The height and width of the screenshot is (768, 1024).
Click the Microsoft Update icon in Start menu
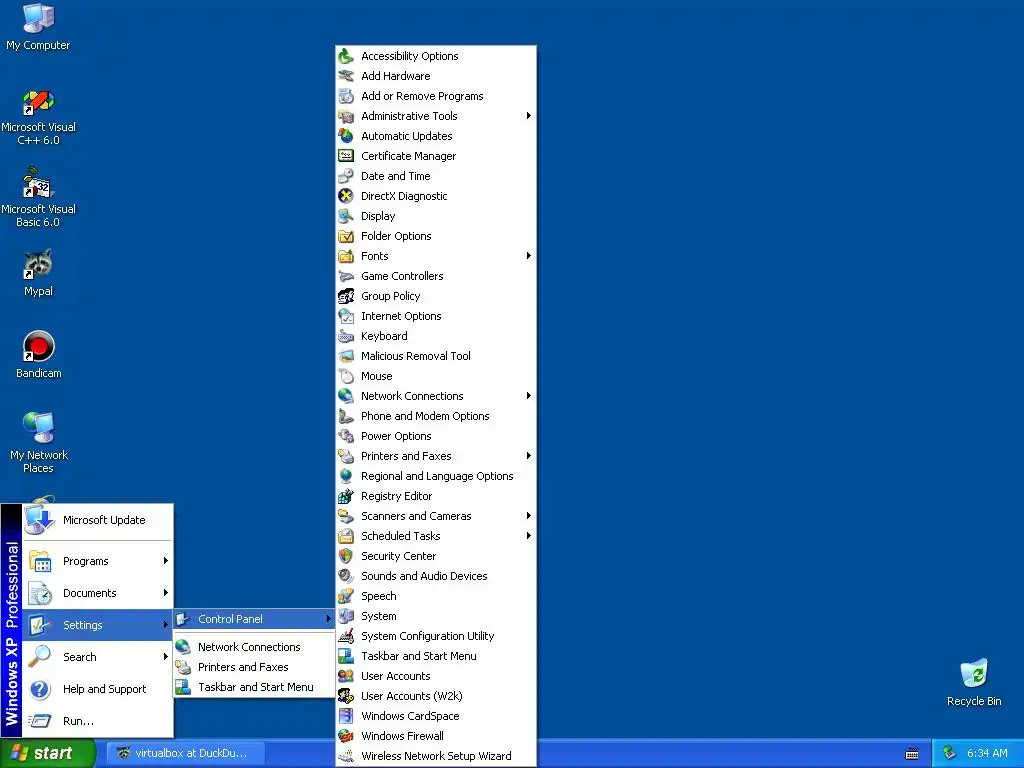(39, 520)
